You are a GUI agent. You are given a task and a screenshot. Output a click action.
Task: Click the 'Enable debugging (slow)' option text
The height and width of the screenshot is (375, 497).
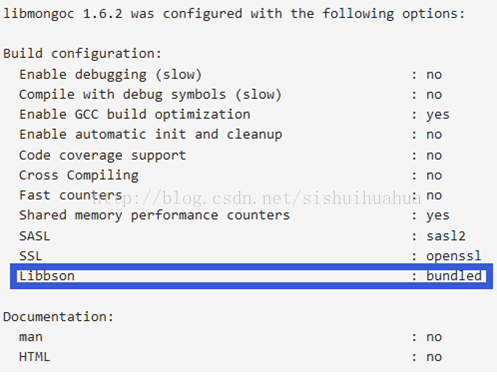click(x=110, y=75)
